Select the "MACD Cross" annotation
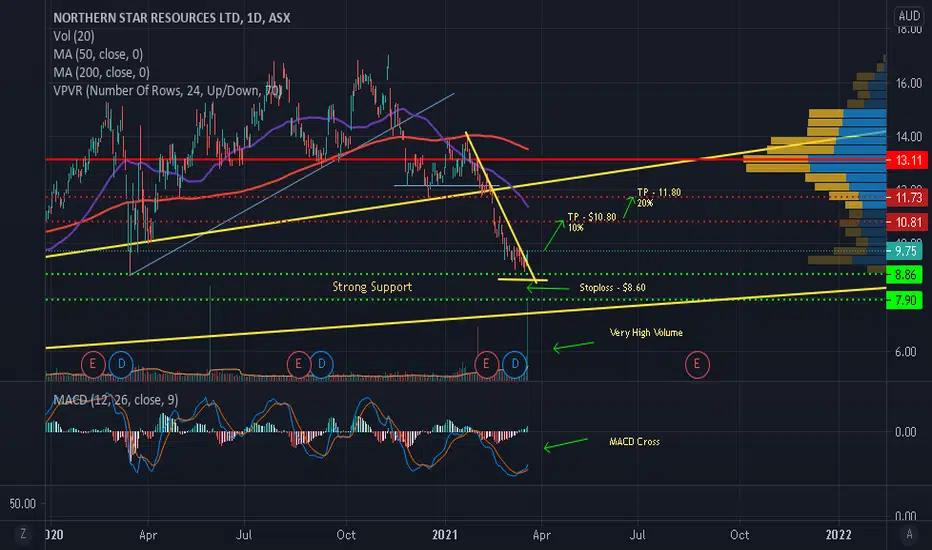932x550 pixels. tap(634, 442)
